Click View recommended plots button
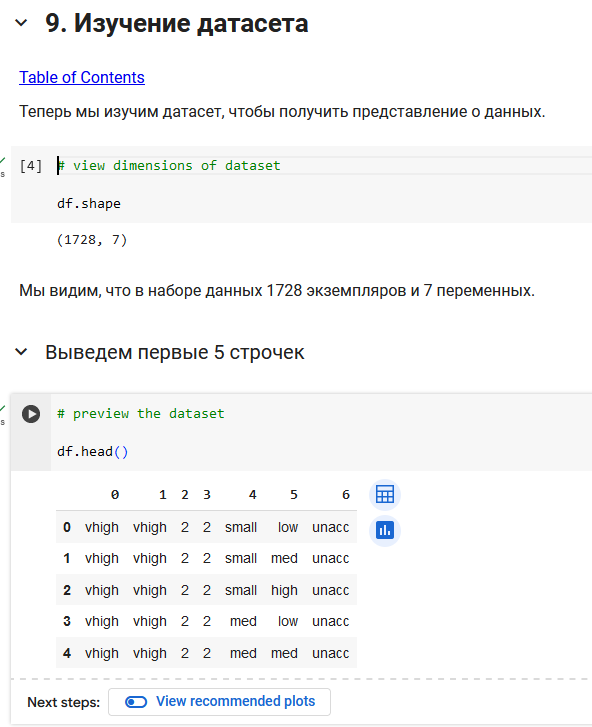Image resolution: width=592 pixels, height=727 pixels. coord(219,702)
